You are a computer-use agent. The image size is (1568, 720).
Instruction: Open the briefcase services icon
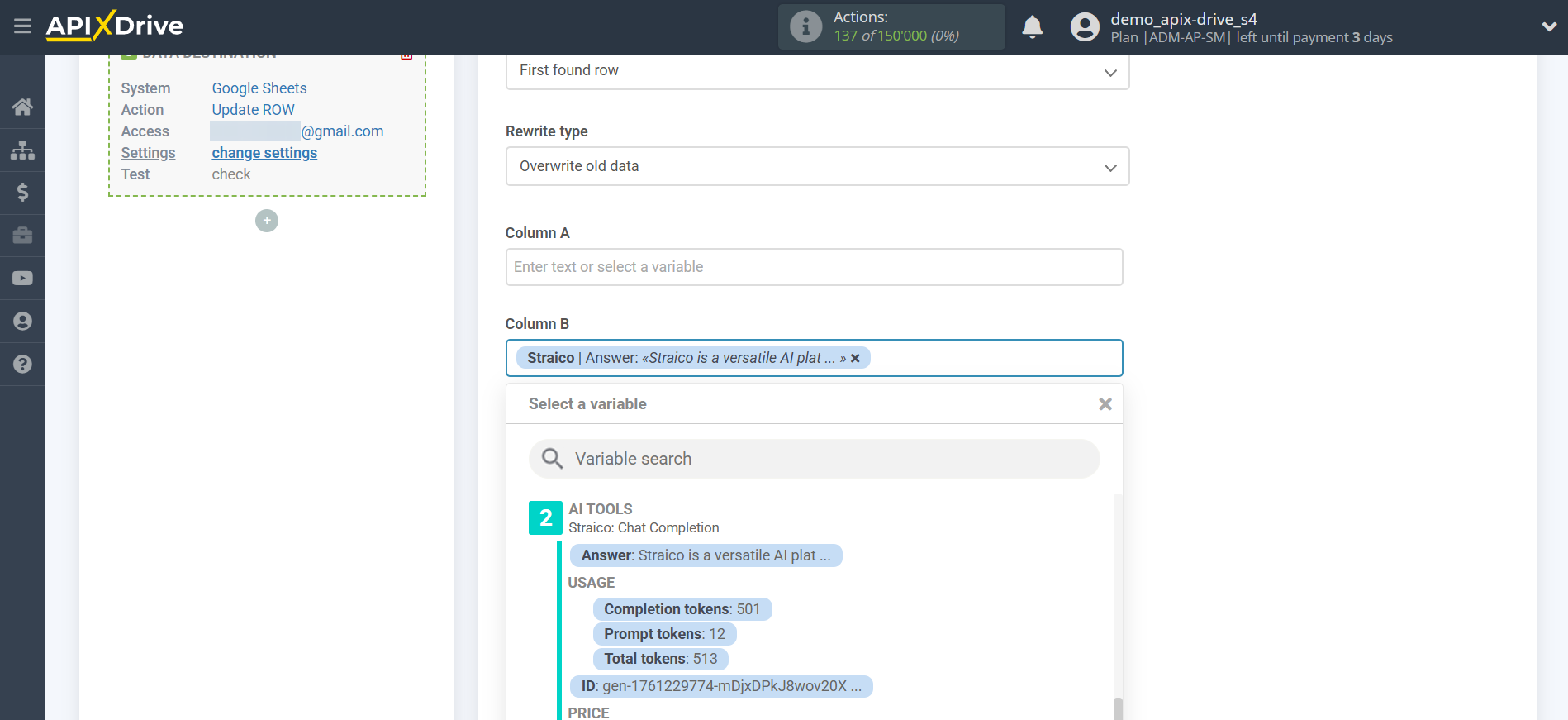22,236
